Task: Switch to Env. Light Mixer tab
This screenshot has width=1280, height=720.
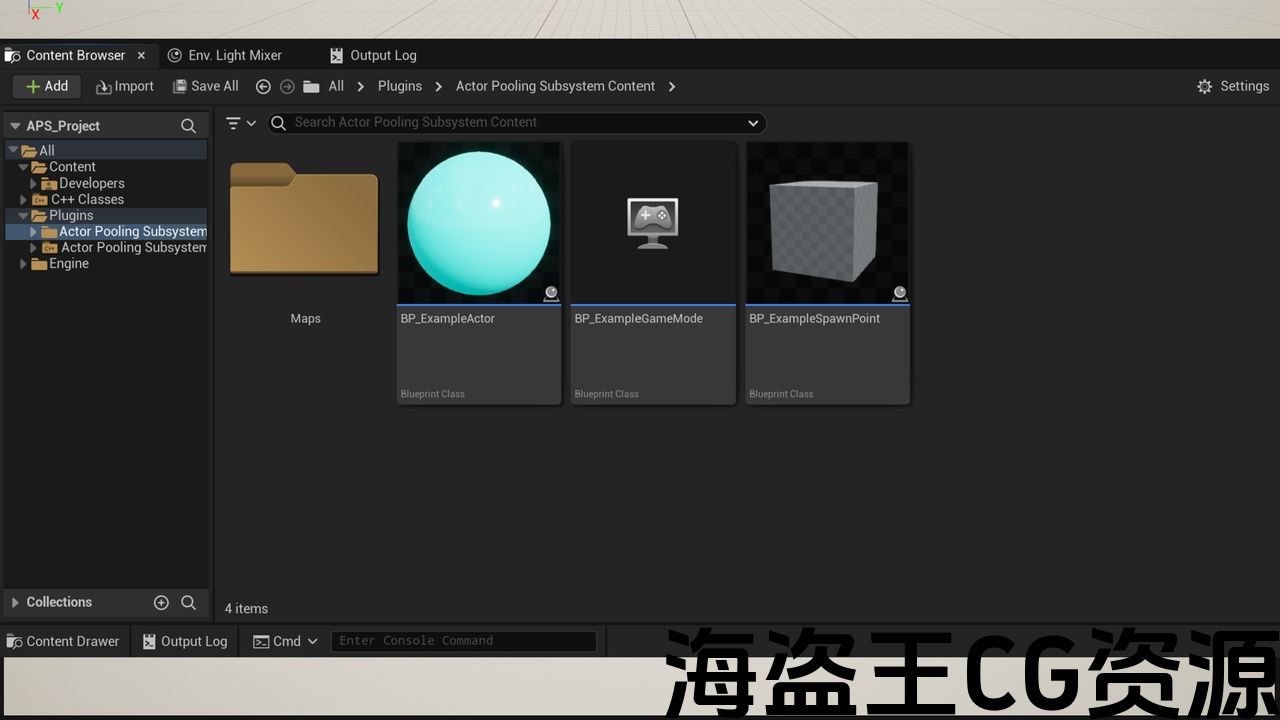Action: (x=225, y=56)
